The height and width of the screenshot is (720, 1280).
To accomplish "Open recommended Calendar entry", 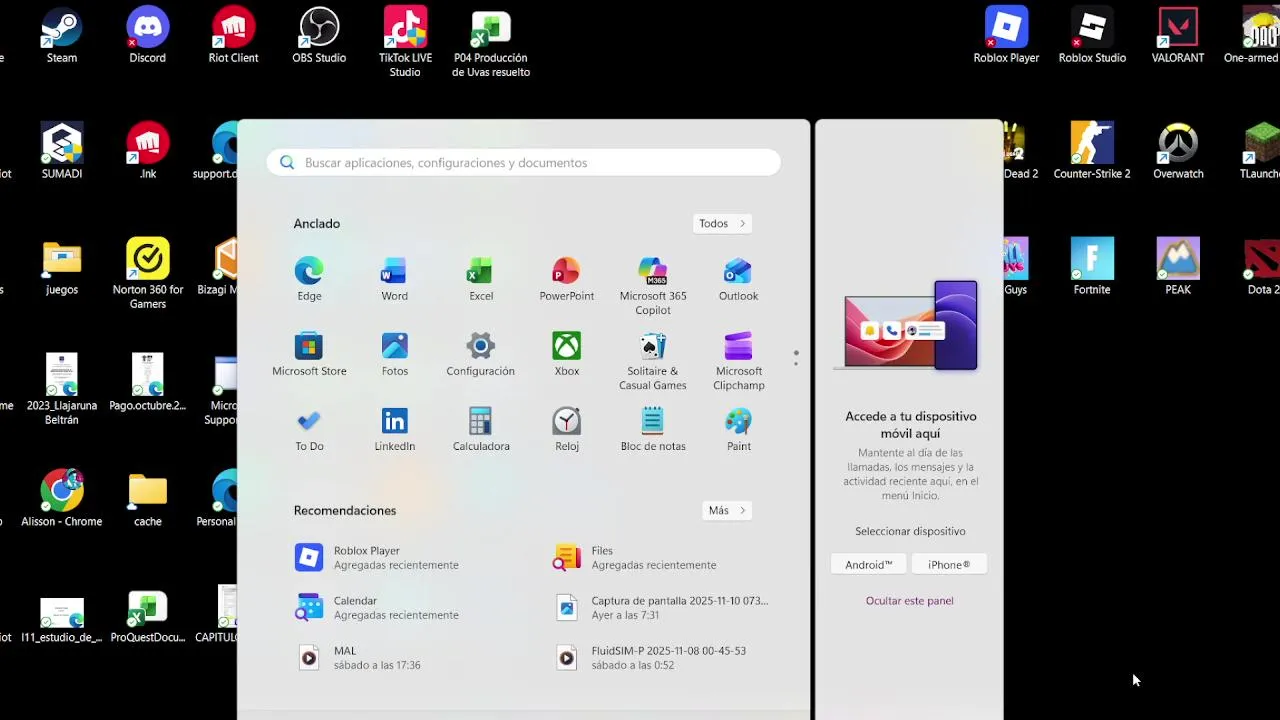I will pyautogui.click(x=408, y=608).
